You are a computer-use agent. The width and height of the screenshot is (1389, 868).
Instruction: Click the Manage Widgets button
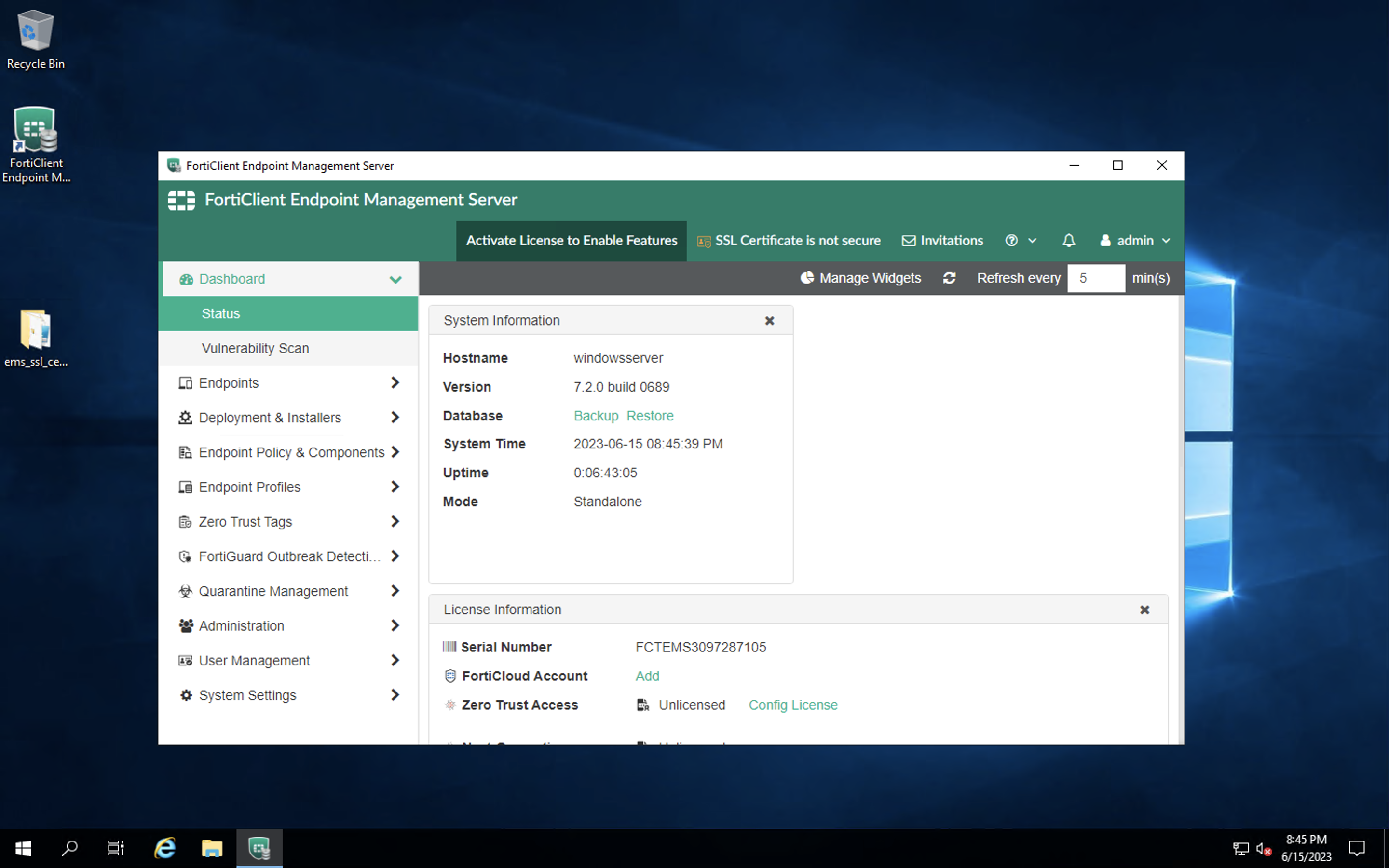coord(860,278)
